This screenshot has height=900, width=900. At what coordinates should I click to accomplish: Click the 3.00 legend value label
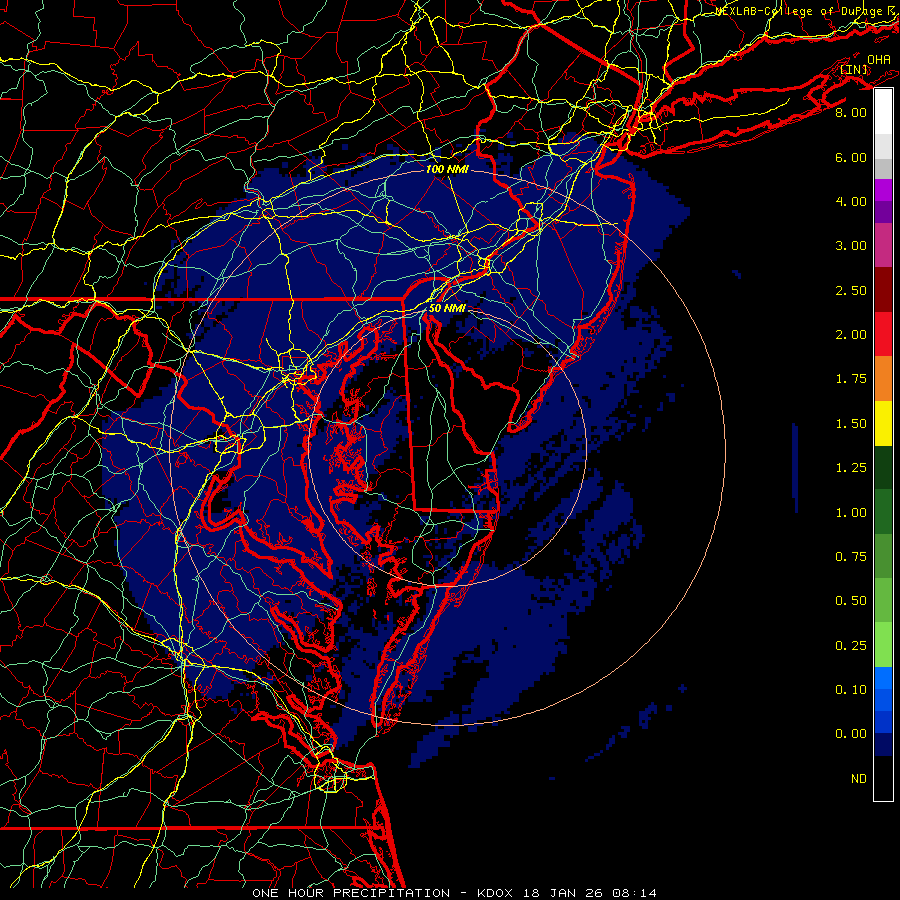[851, 246]
